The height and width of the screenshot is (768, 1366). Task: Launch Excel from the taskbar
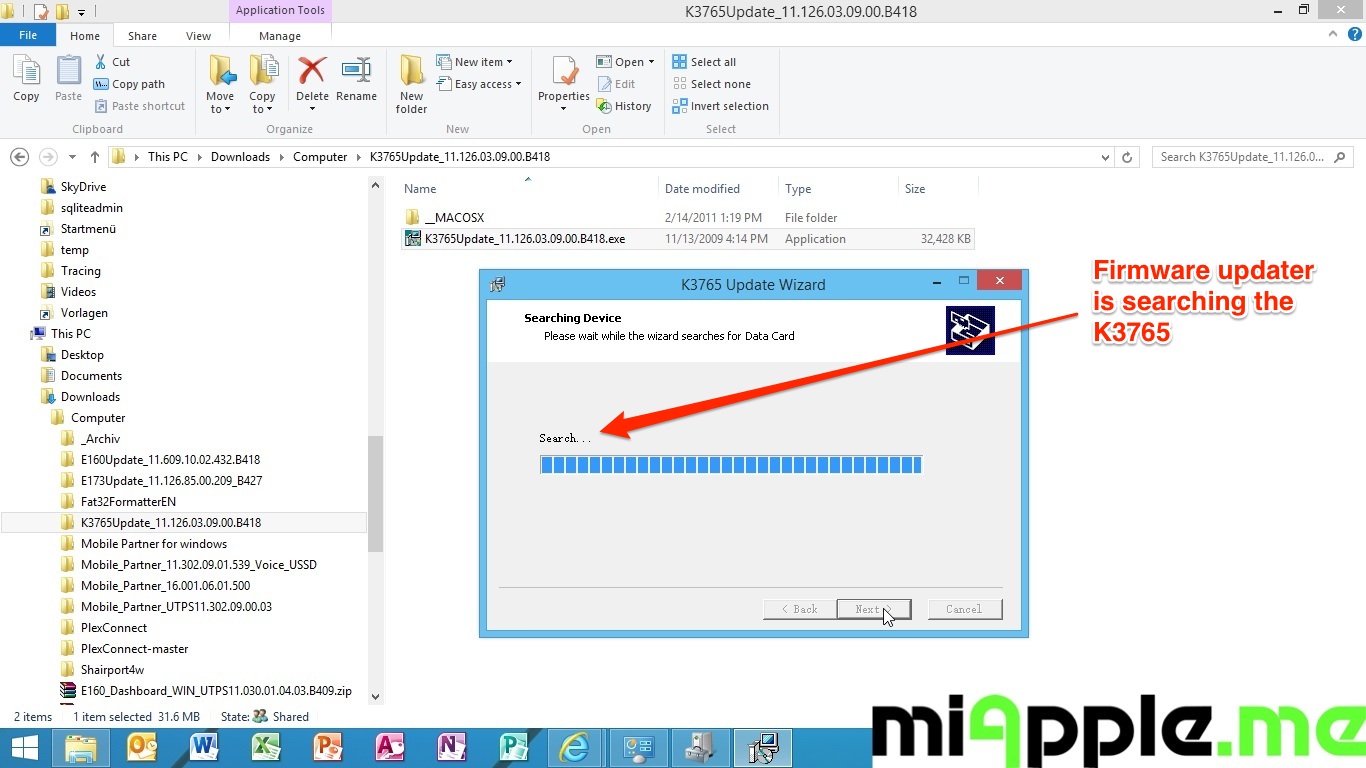265,747
